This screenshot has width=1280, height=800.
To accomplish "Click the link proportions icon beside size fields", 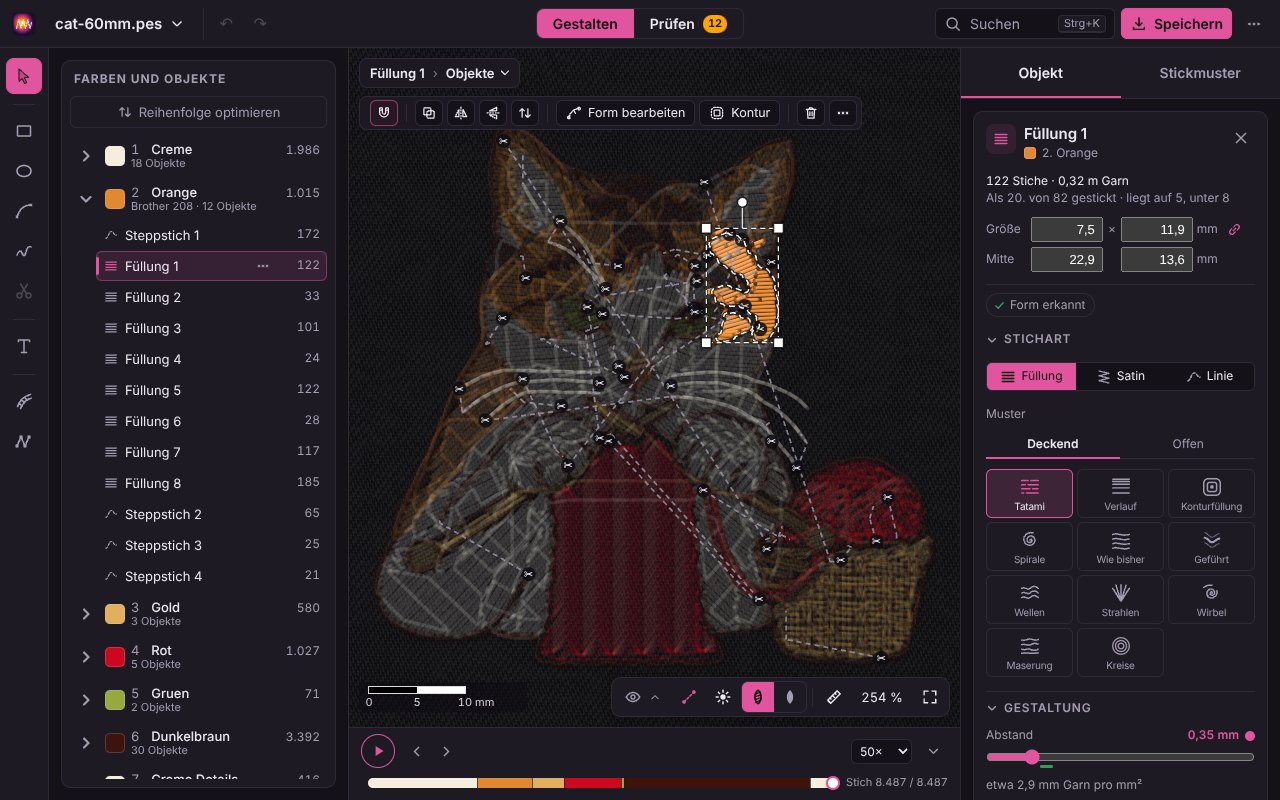I will coord(1234,229).
